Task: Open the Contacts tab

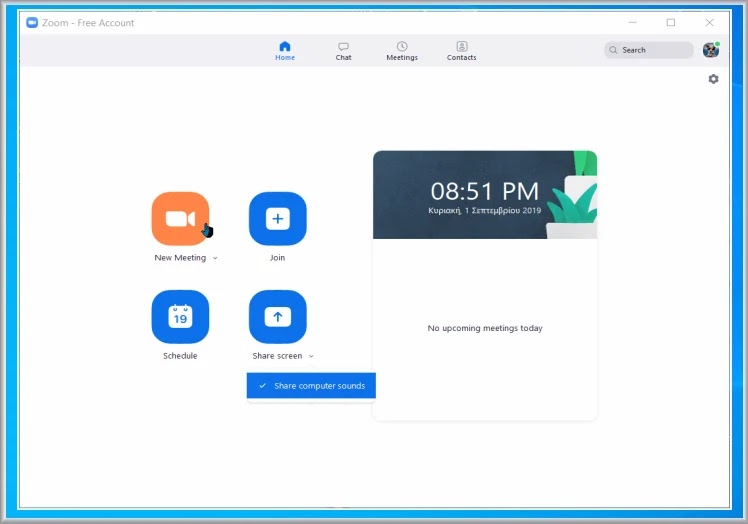Action: [x=461, y=51]
